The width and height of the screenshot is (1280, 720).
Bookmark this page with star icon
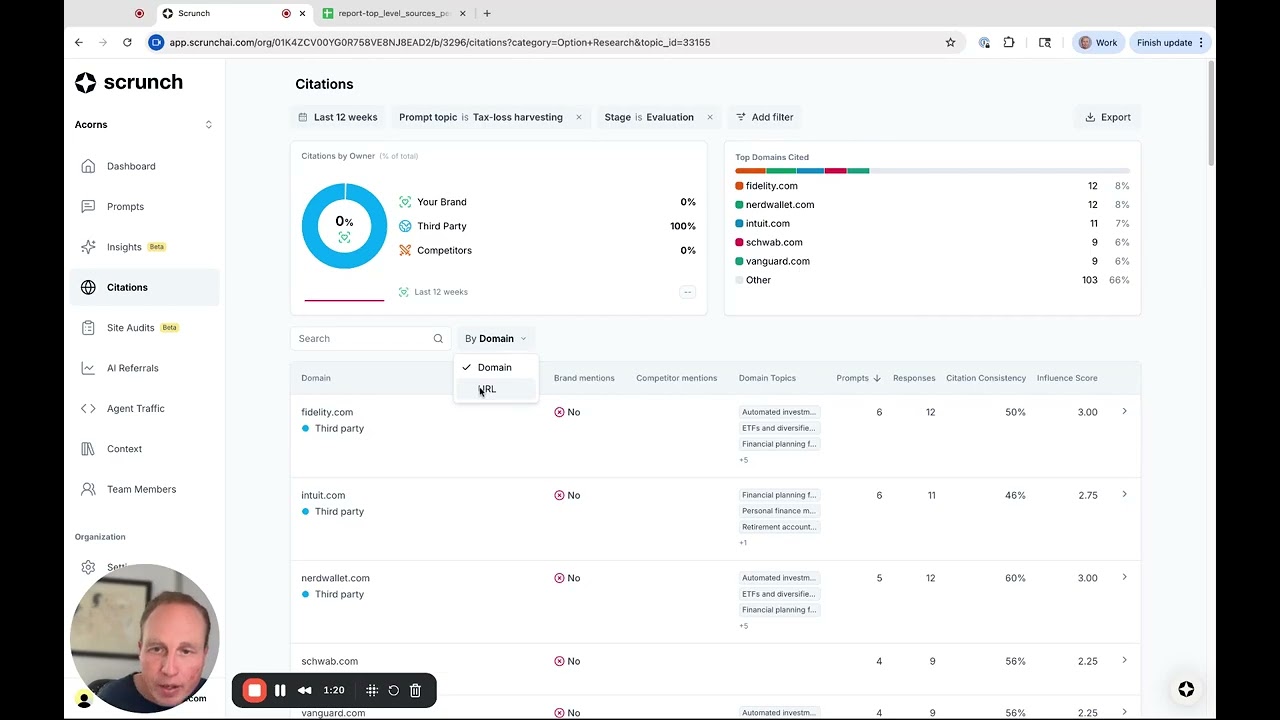[950, 42]
